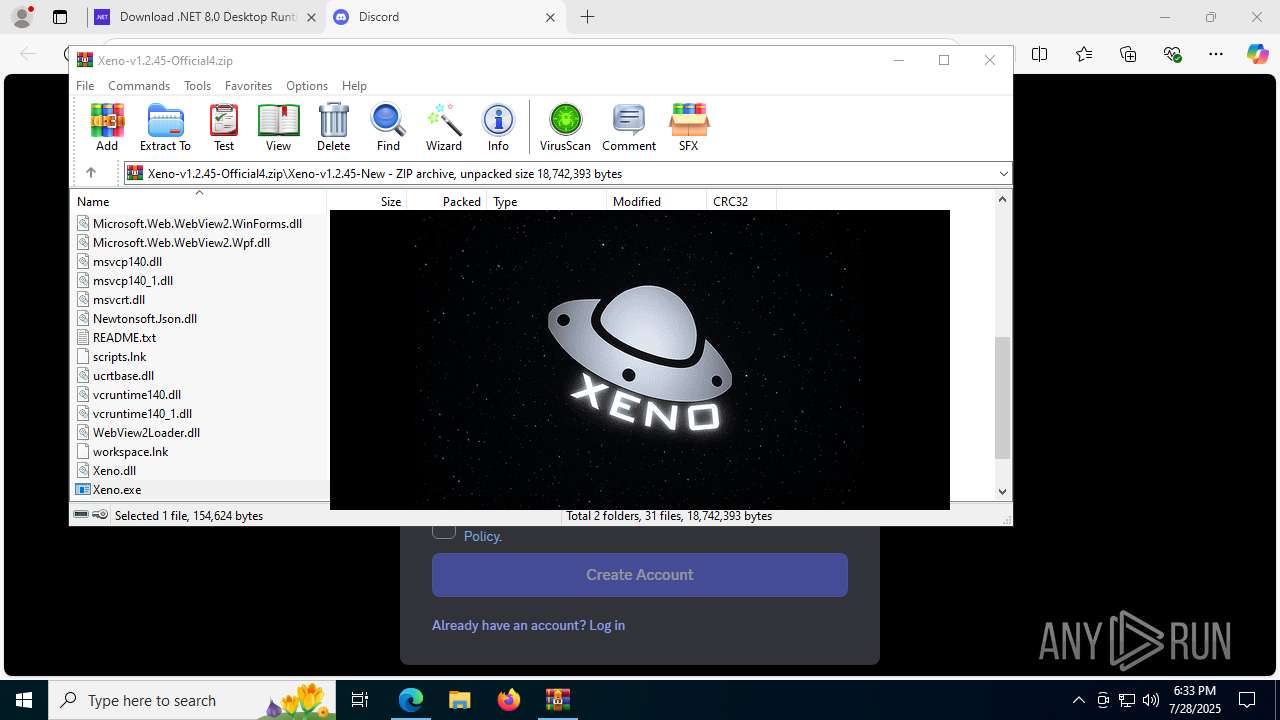Click the file list vertical scrollbar thumb
Image resolution: width=1280 pixels, height=720 pixels.
tap(1003, 398)
